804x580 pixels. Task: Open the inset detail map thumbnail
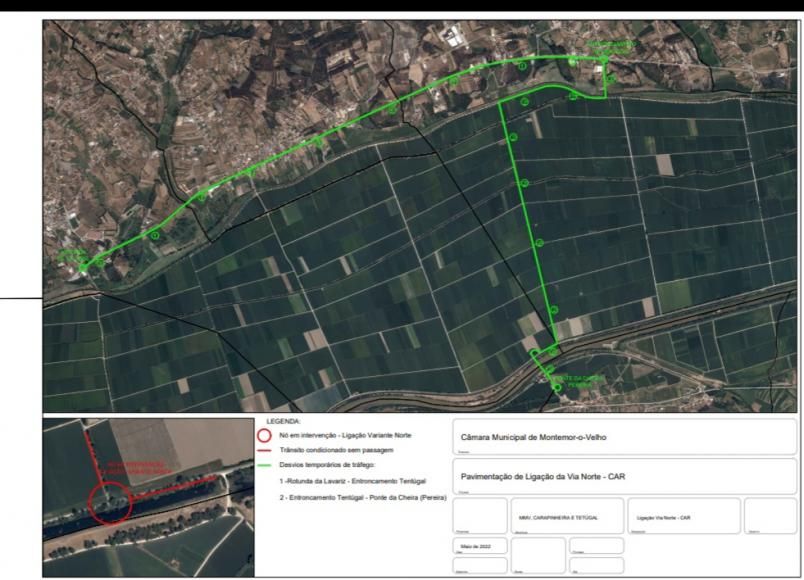tap(141, 496)
